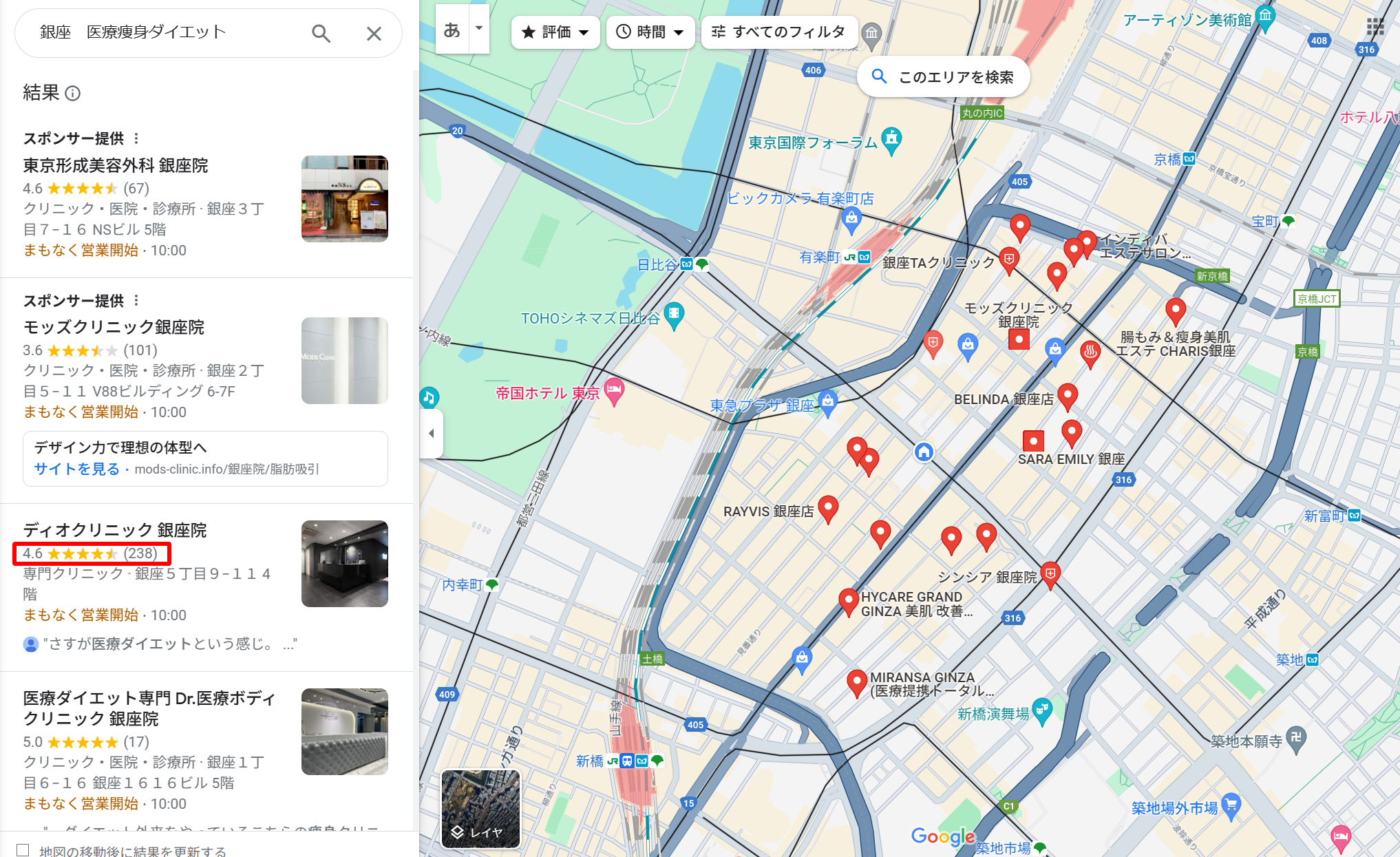The image size is (1400, 857).
Task: Click 京橋 station label
Action: [x=1167, y=159]
